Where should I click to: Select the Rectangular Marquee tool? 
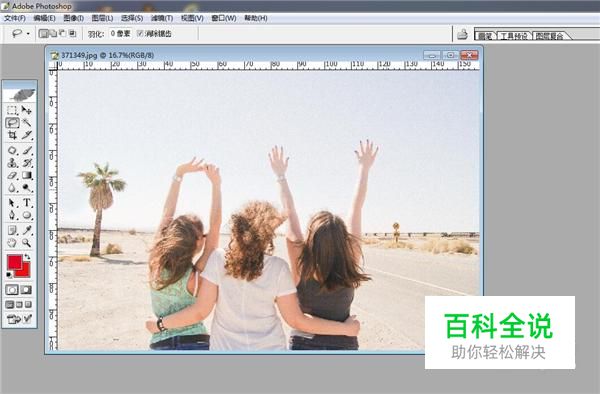coord(12,111)
